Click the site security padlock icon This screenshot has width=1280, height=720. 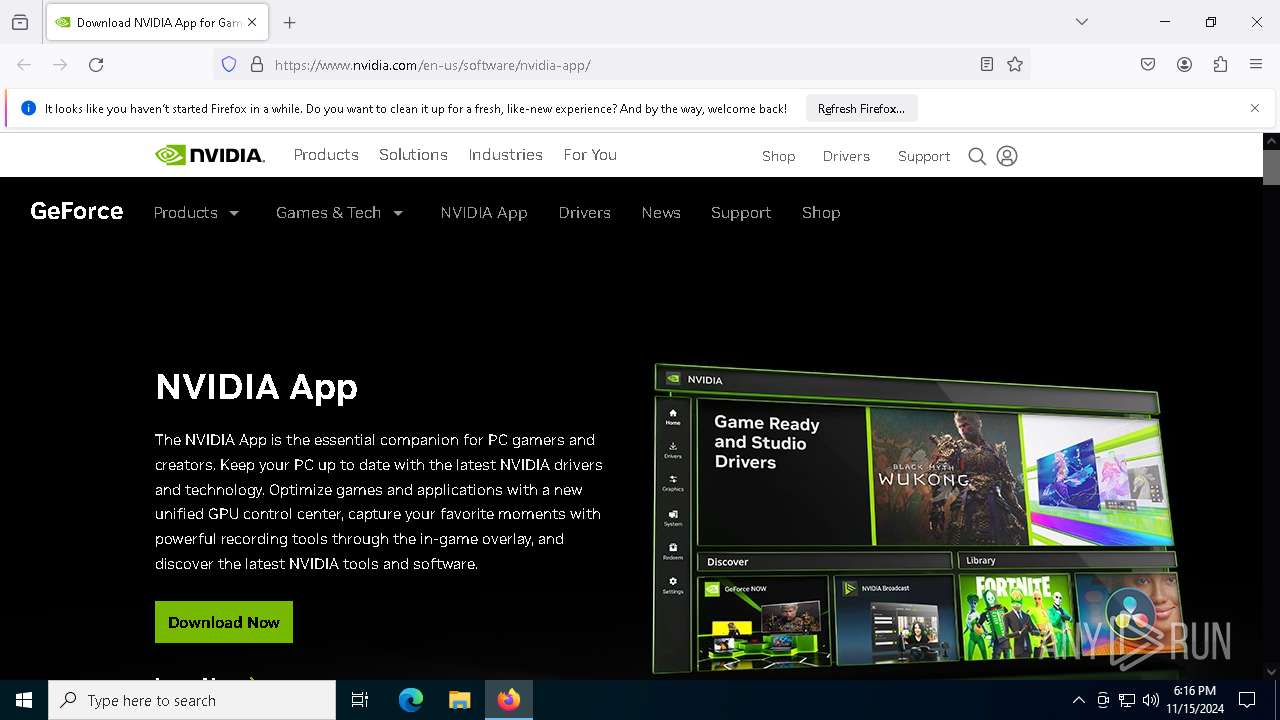point(257,65)
